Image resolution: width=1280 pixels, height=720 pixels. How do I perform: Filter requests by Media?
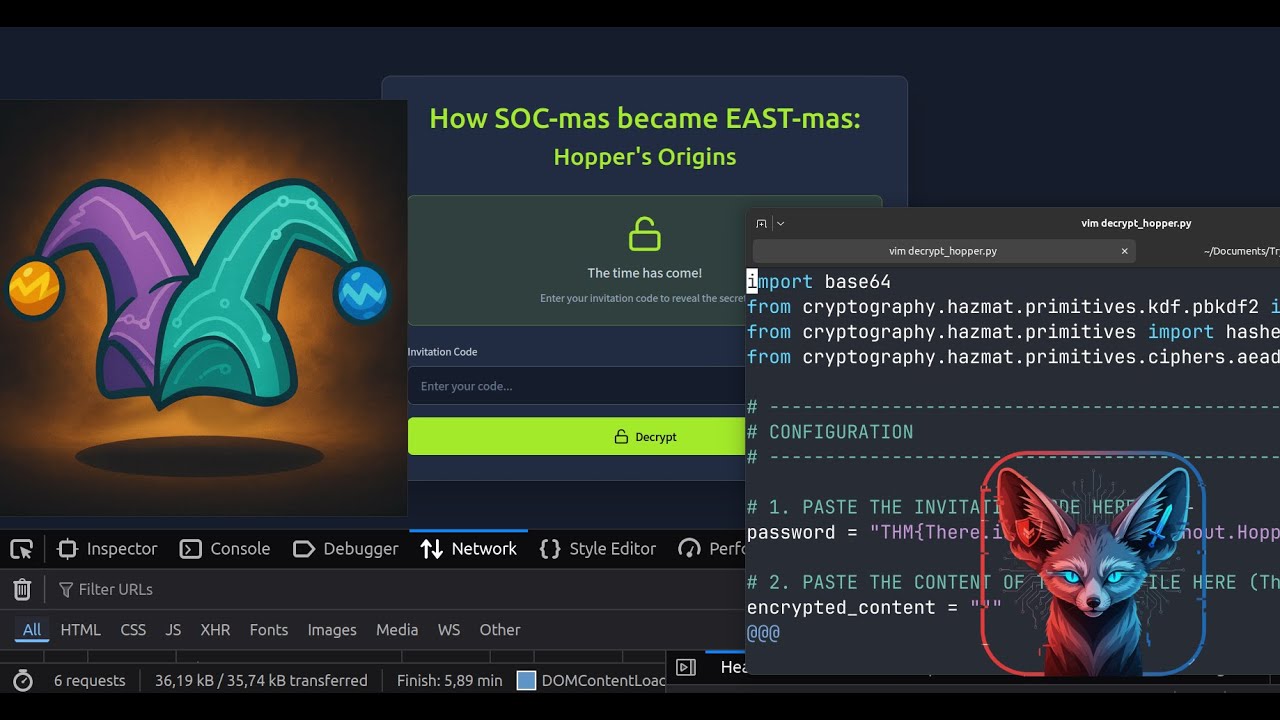397,630
